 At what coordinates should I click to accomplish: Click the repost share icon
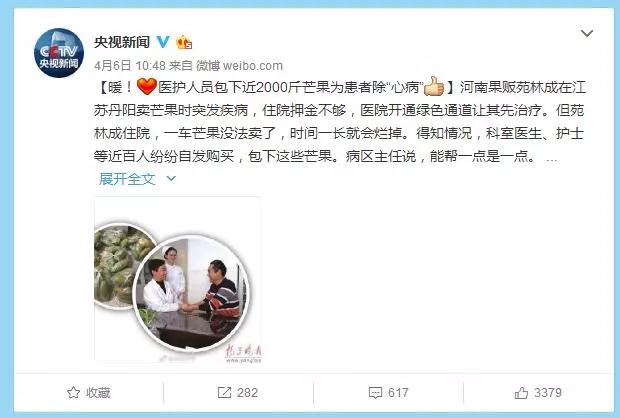coord(224,393)
